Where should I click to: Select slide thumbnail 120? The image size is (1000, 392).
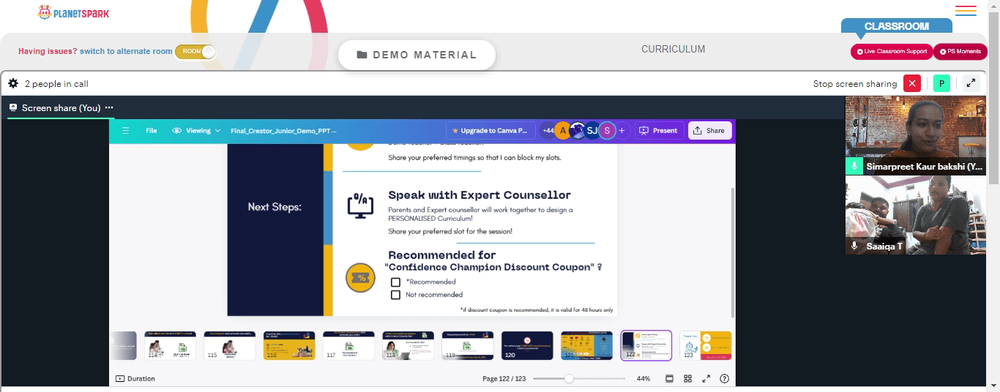point(527,345)
